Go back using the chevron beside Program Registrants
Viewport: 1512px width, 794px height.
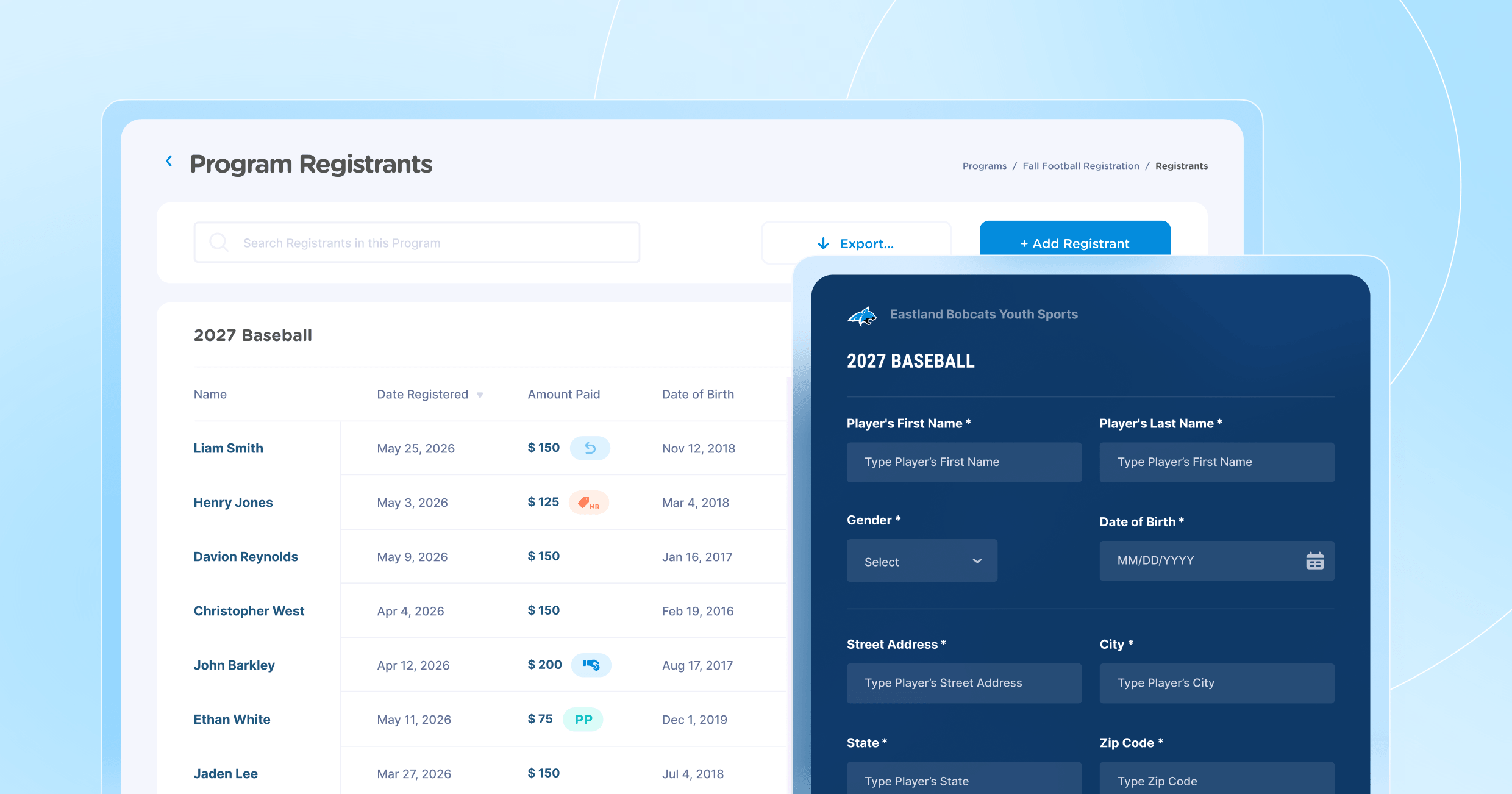point(169,161)
